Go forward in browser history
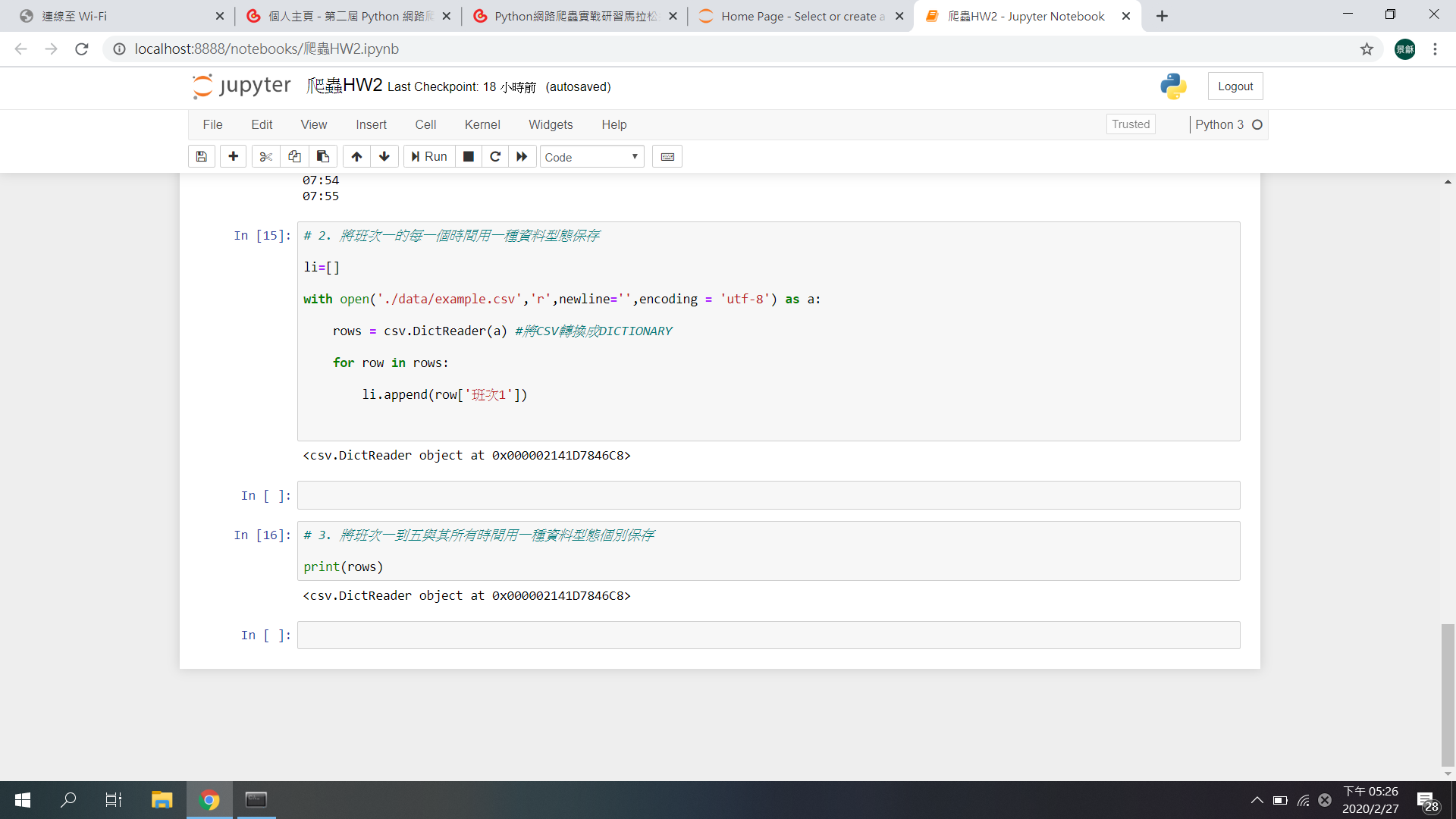Screen dimensions: 1456x819 [x=51, y=49]
